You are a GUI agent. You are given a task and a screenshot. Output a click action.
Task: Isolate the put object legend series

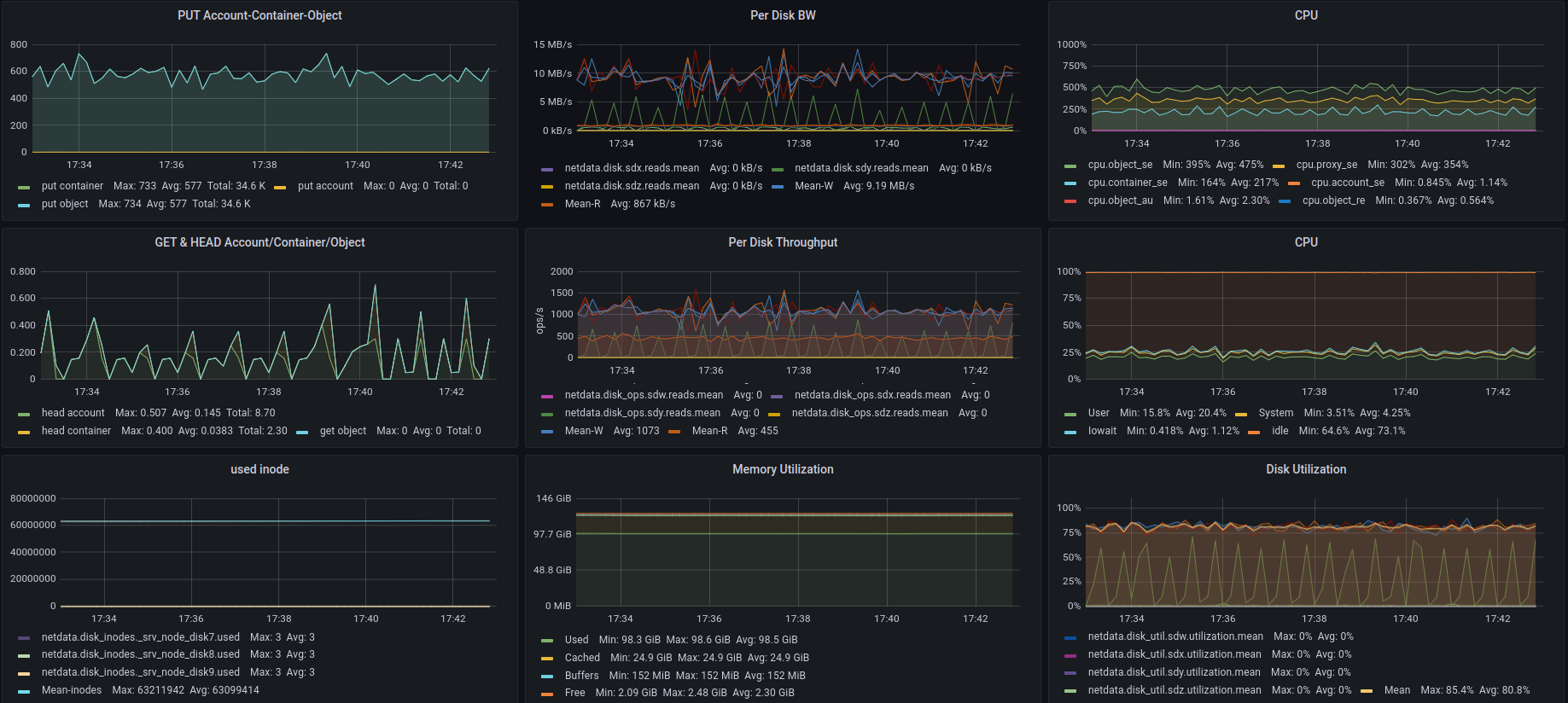pyautogui.click(x=65, y=204)
